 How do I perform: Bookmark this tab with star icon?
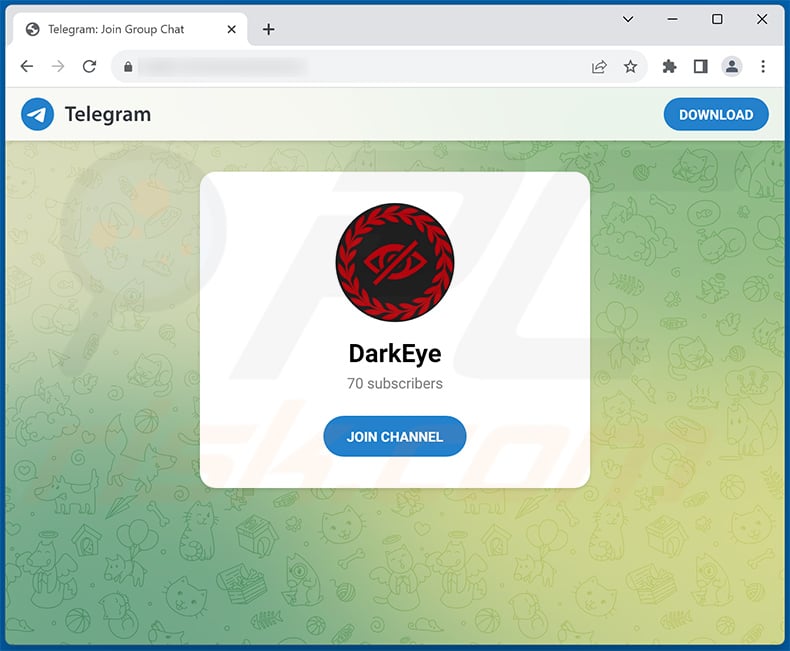pos(630,67)
